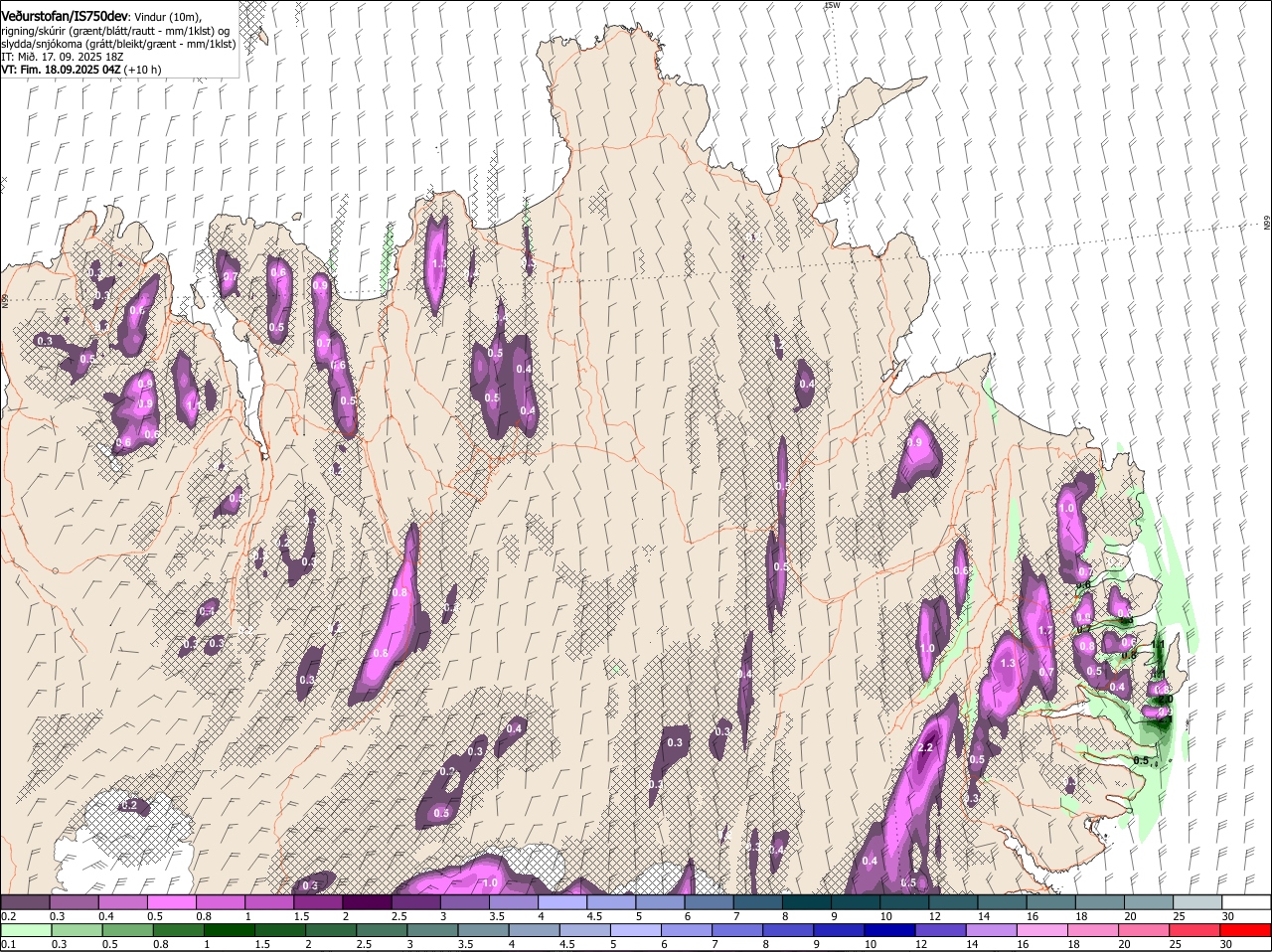
Task: Pick the snow scale swatch starting at 6
Action: (709, 902)
